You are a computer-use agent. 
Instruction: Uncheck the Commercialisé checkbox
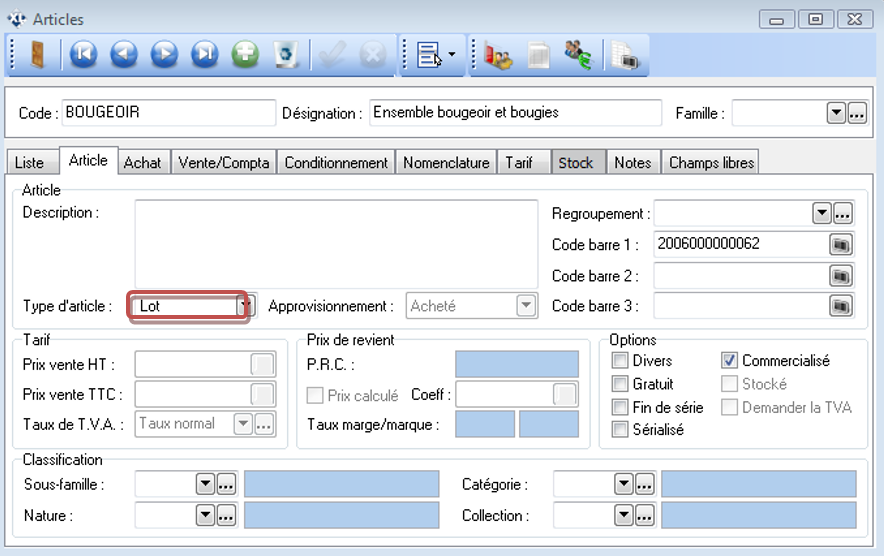pos(730,361)
